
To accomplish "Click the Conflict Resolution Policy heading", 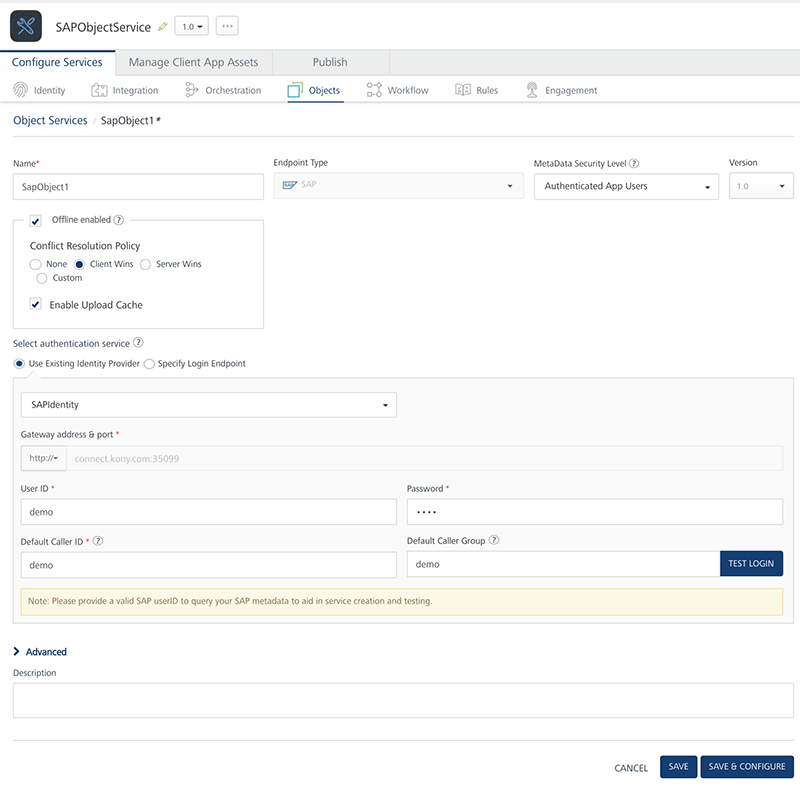I will 85,246.
